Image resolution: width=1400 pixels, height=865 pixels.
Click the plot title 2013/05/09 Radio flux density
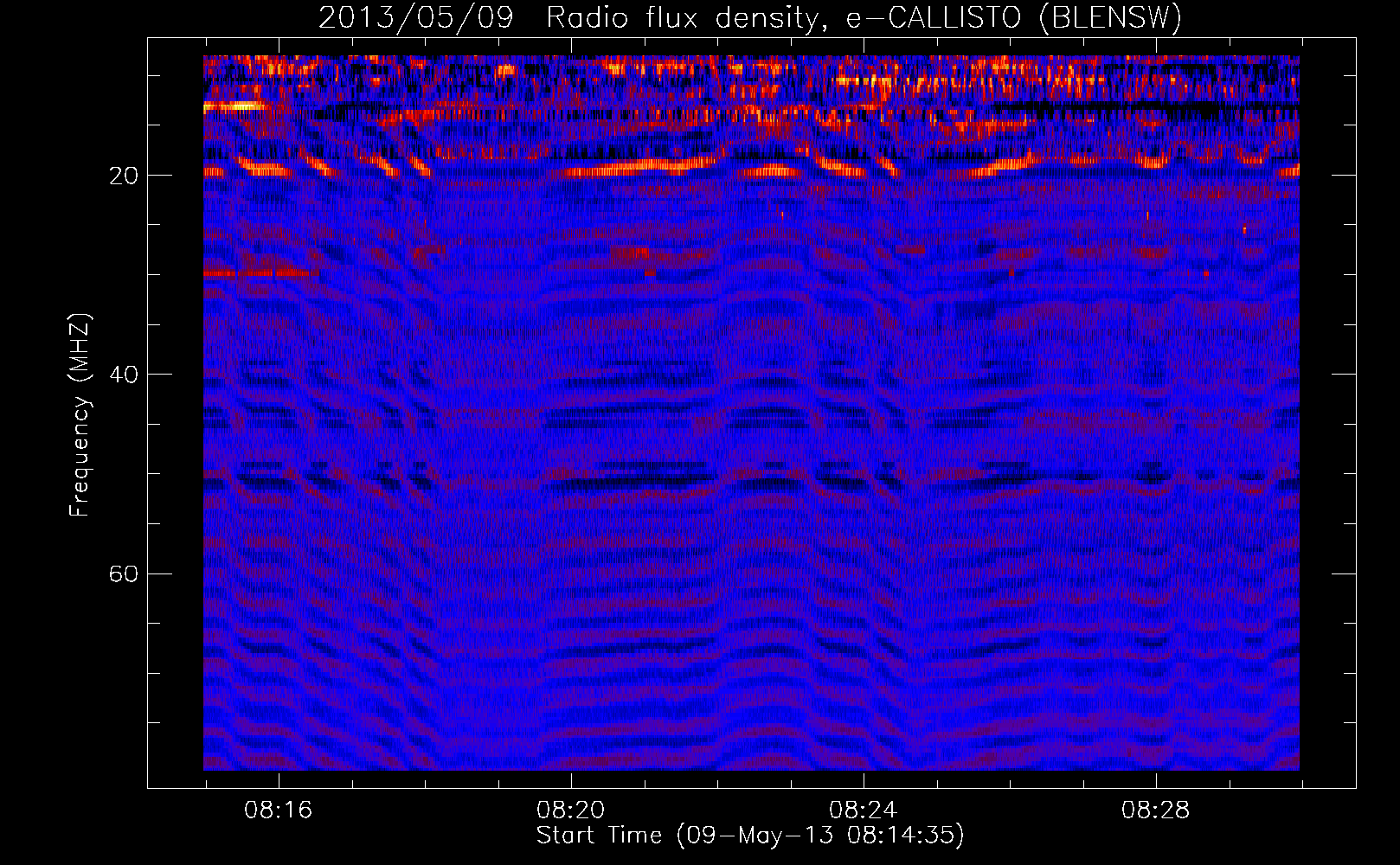pos(750,18)
